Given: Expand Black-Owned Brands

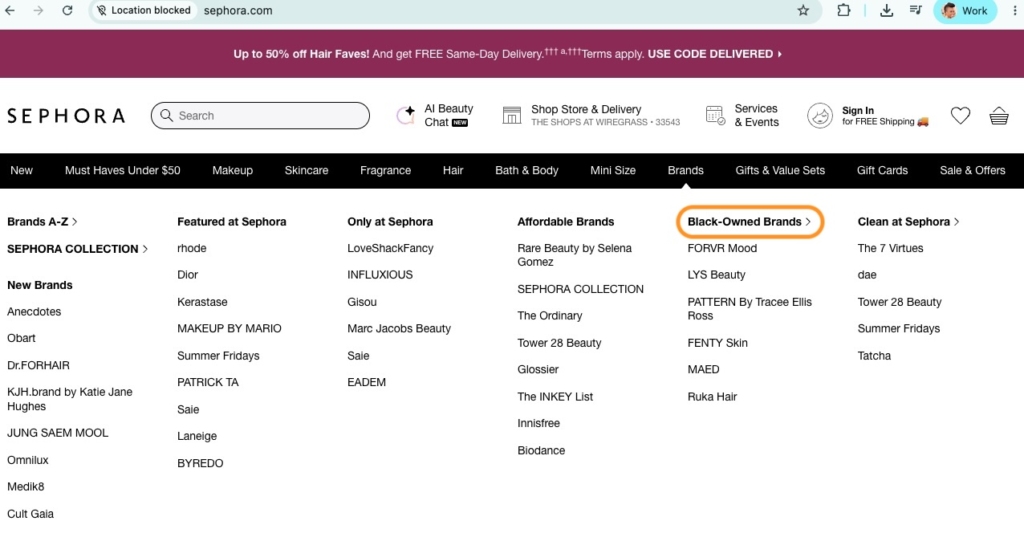Looking at the screenshot, I should 750,222.
